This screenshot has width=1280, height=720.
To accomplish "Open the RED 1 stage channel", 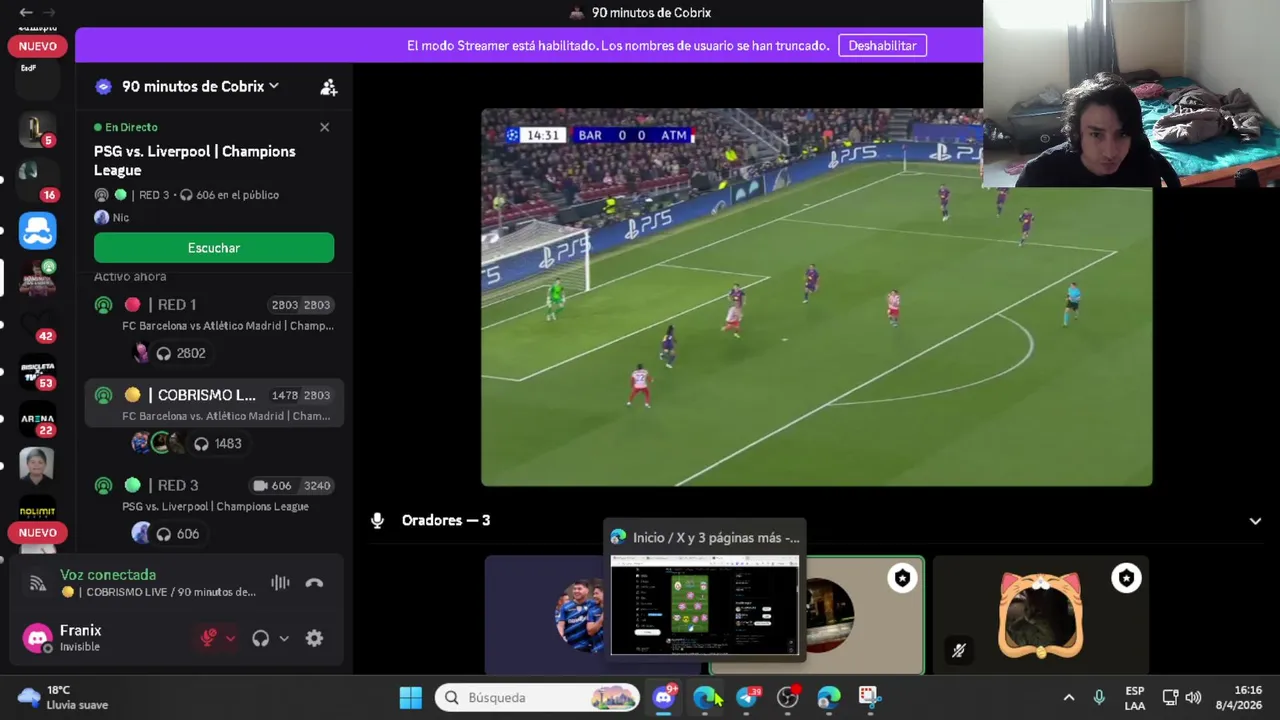I will click(214, 314).
